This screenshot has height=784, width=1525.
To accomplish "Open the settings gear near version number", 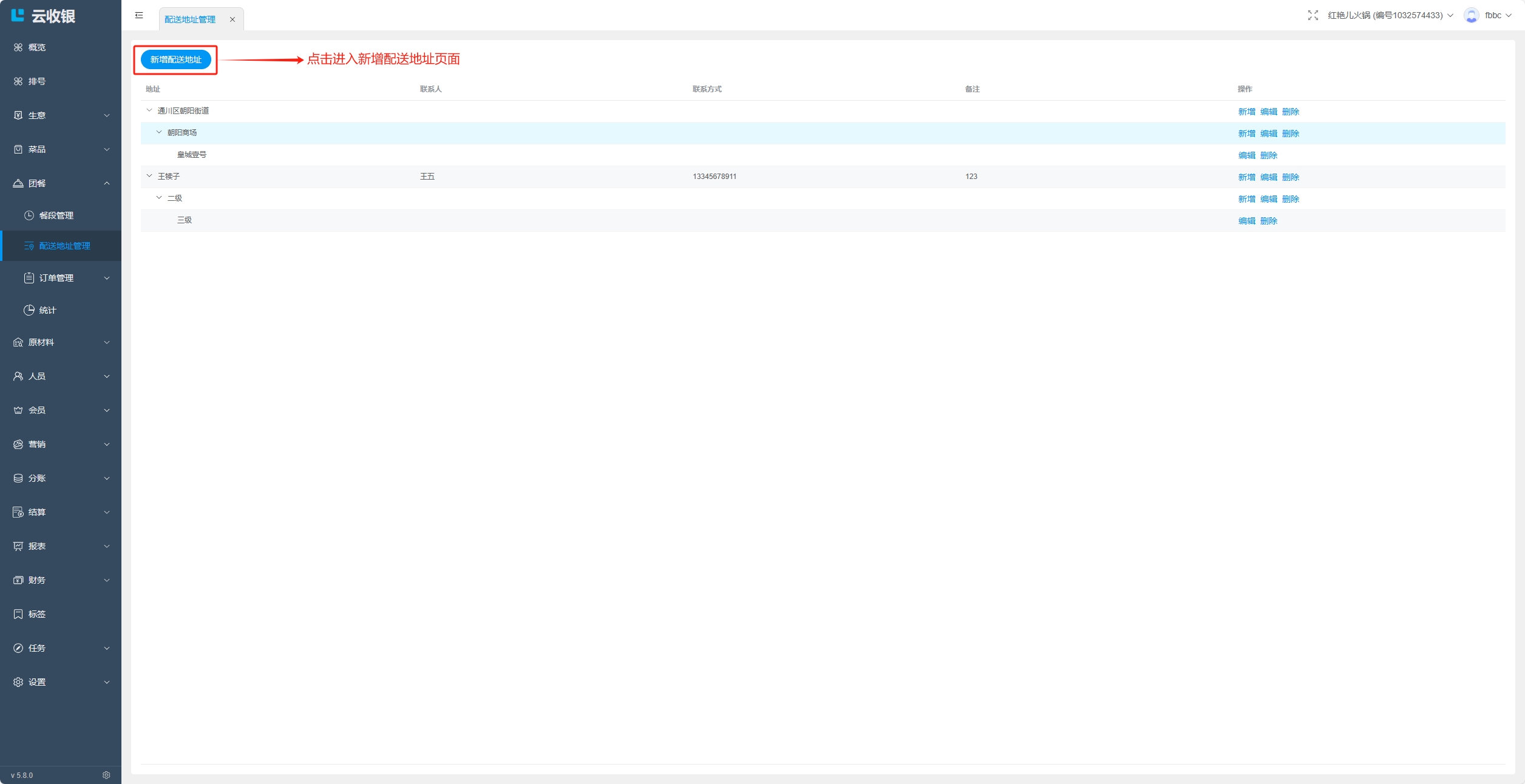I will pyautogui.click(x=106, y=775).
